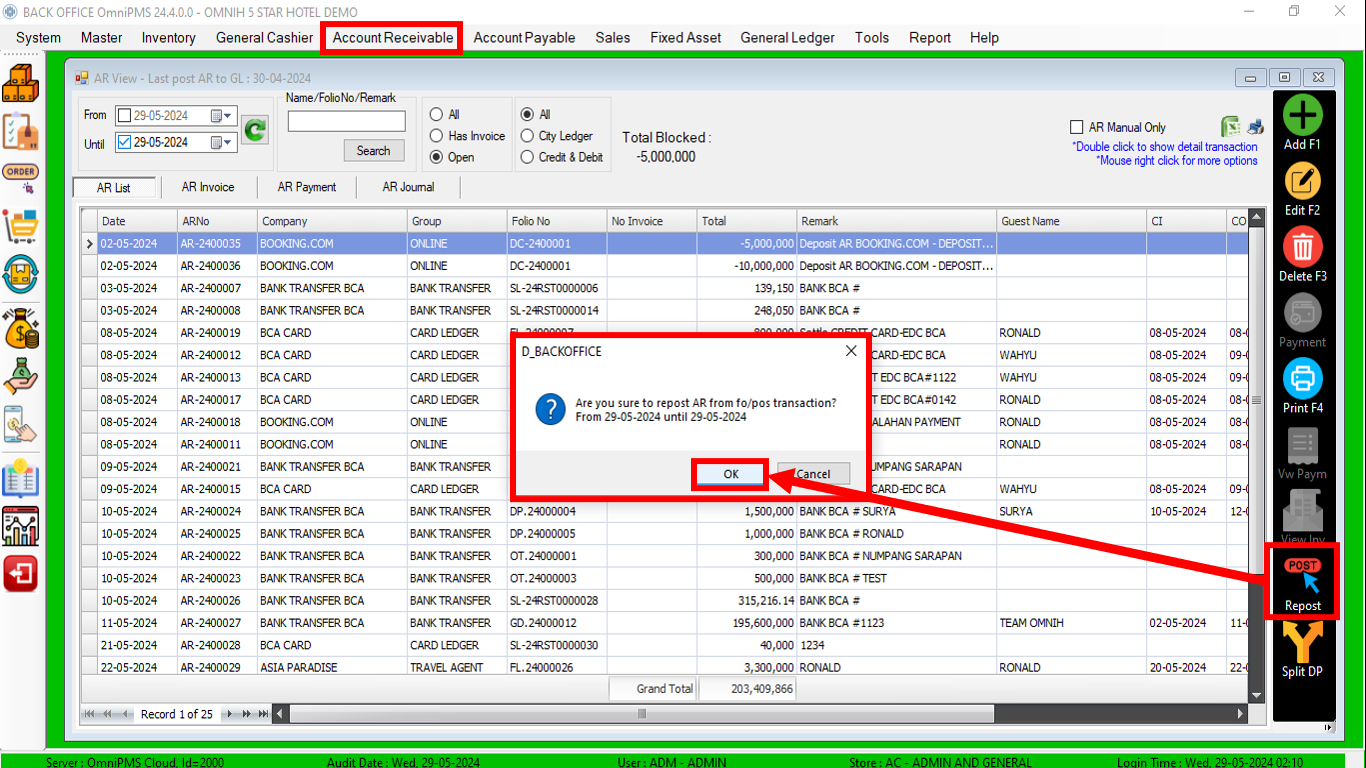This screenshot has height=768, width=1366.
Task: Open the ORDER icon in left sidebar
Action: point(21,178)
